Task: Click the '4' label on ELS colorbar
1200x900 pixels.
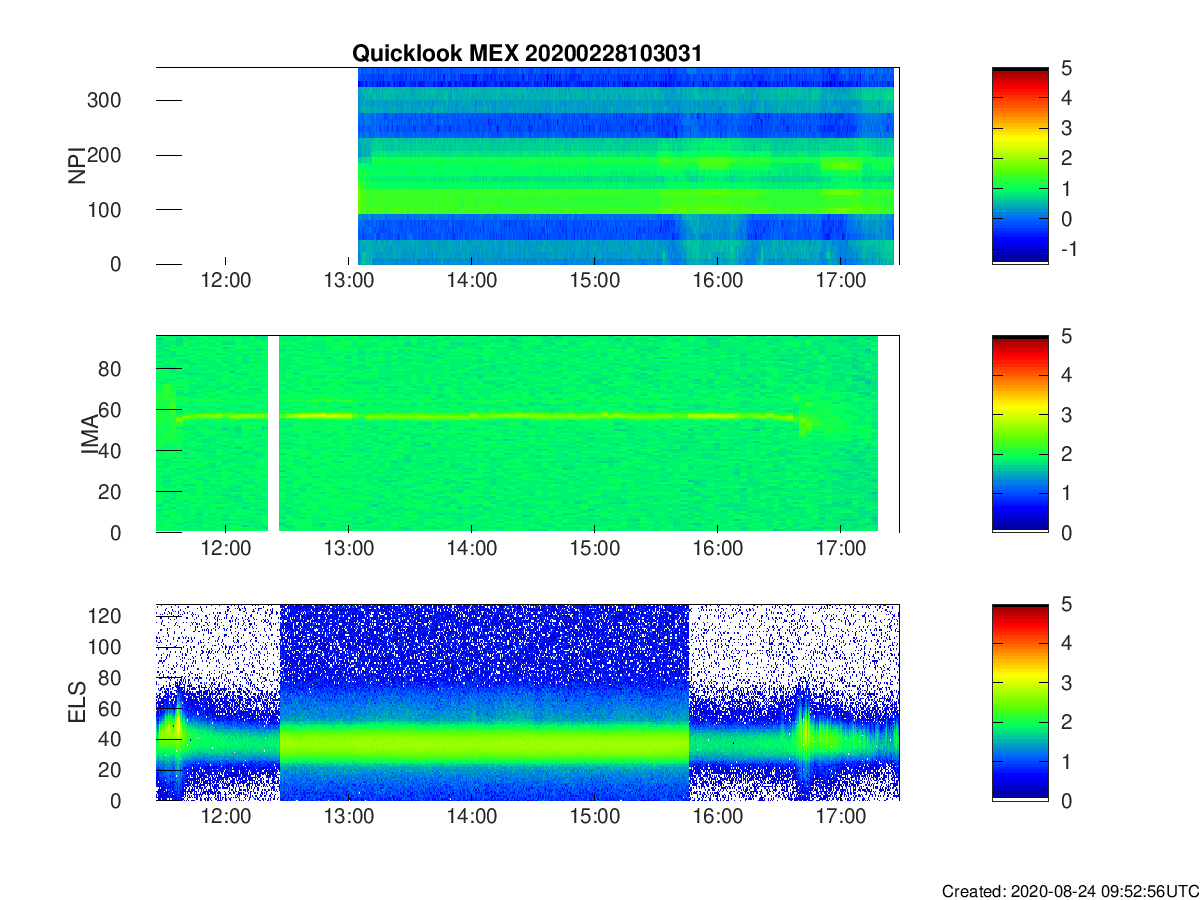Action: (x=1066, y=644)
